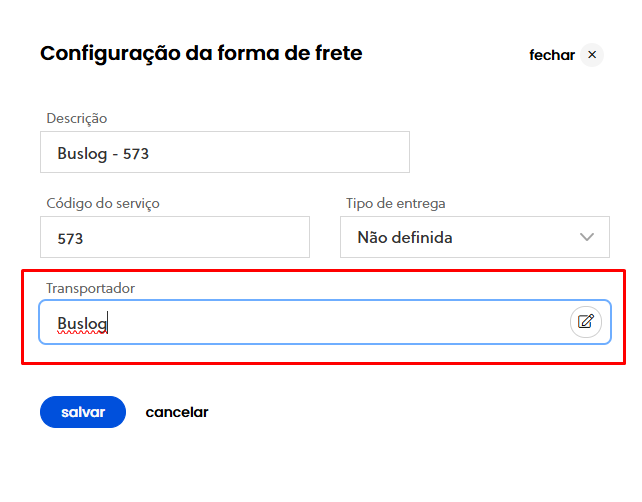Click the cancelar link
The image size is (642, 502).
pos(177,412)
